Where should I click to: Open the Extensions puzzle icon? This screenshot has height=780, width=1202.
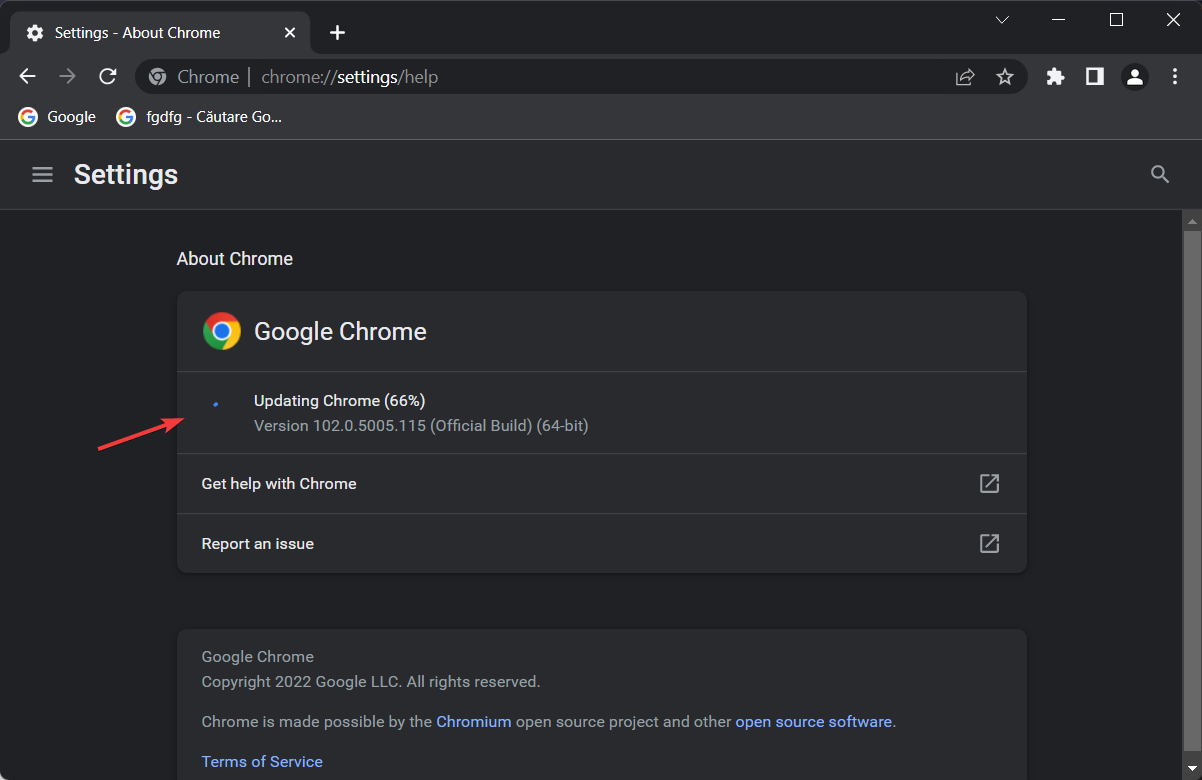tap(1055, 77)
